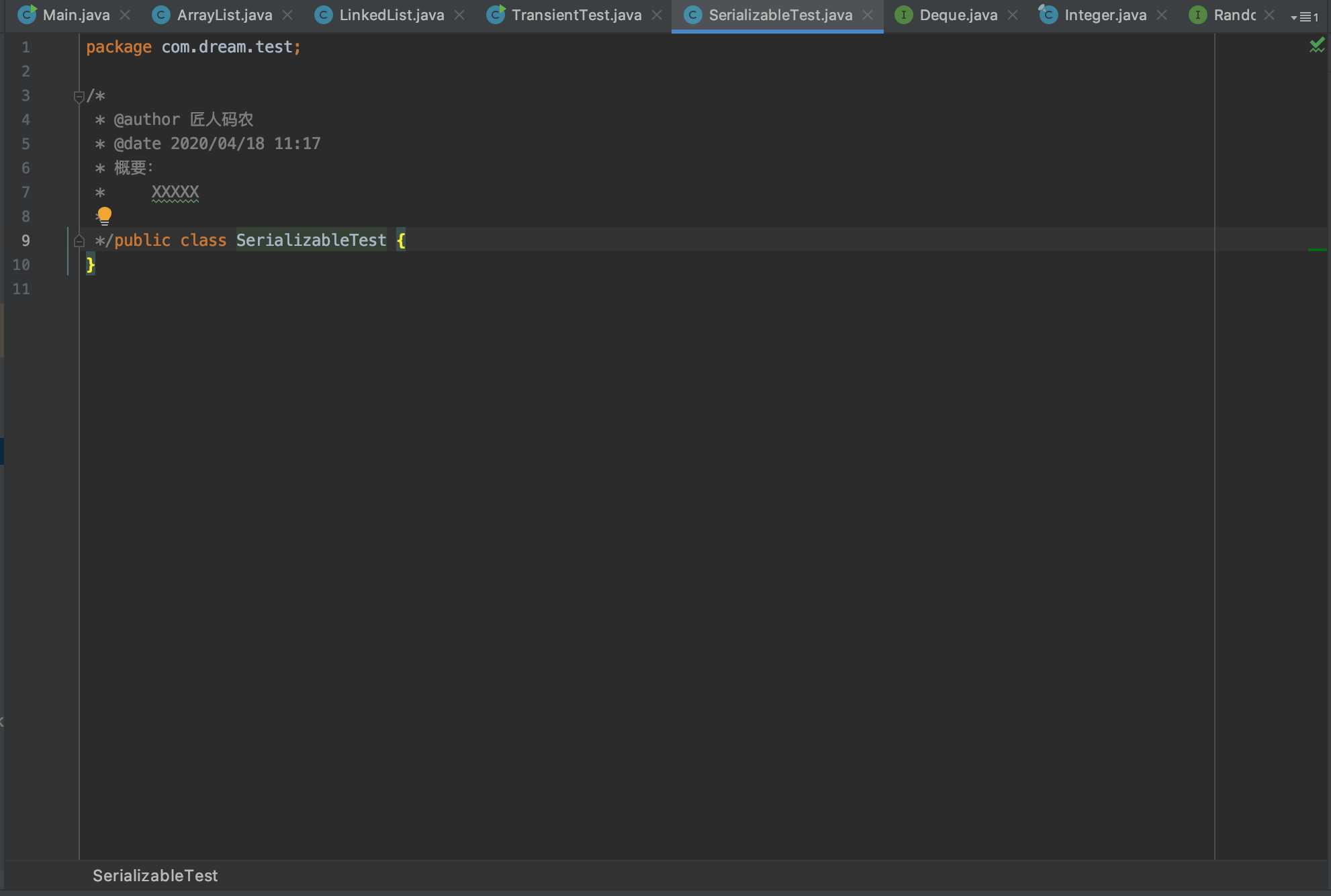
Task: Close the ArrayList.java tab
Action: [x=287, y=15]
